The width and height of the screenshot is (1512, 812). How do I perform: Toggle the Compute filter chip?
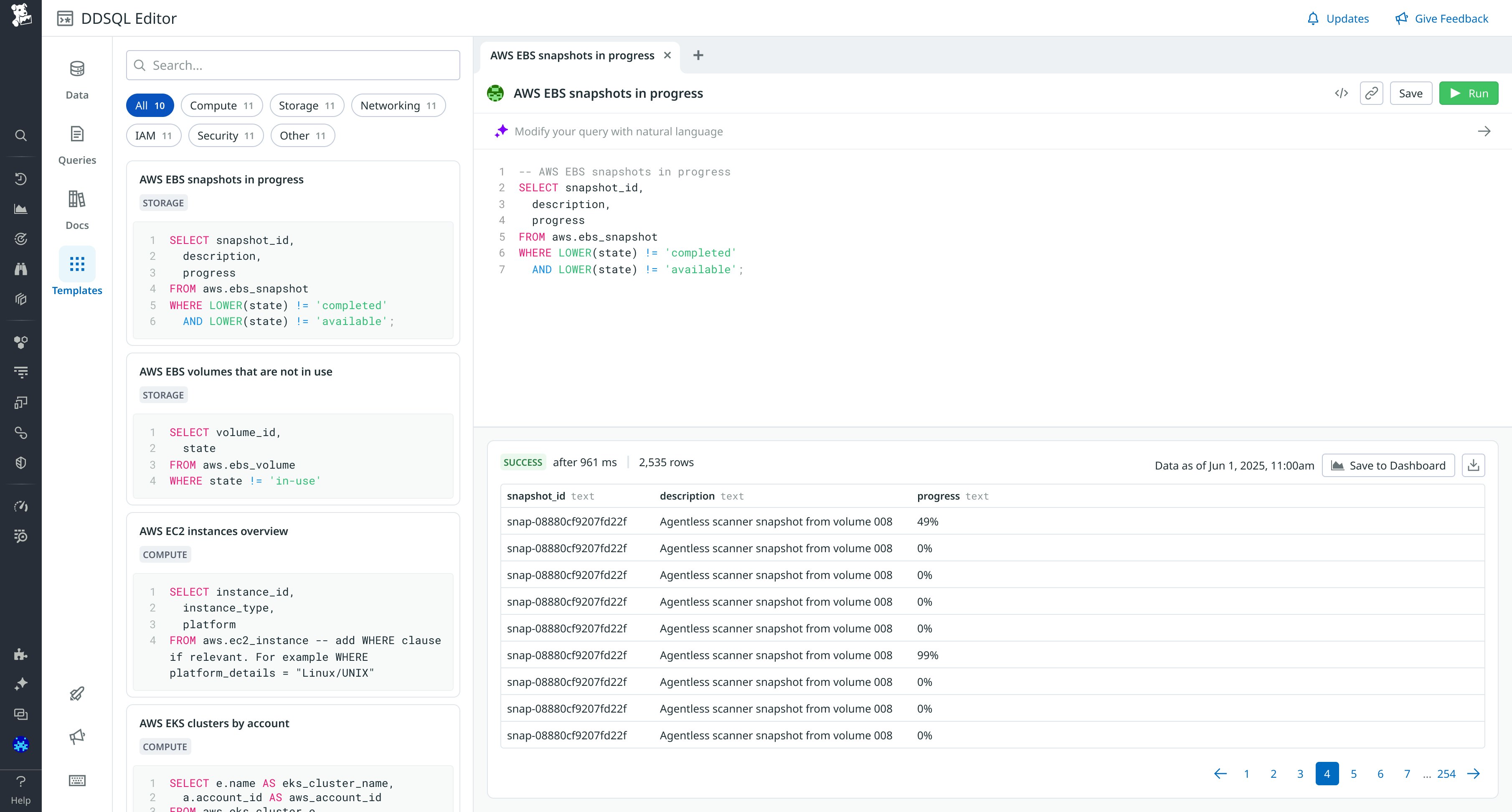tap(221, 106)
